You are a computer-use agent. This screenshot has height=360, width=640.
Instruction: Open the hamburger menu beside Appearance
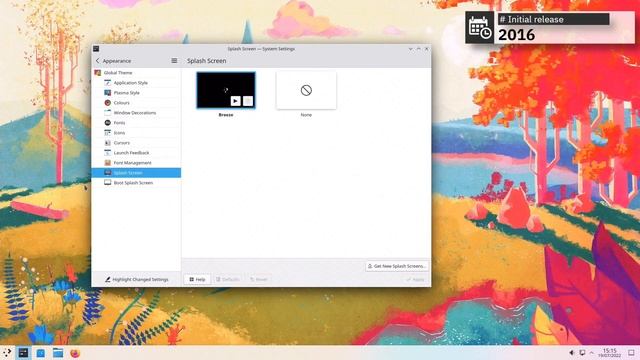pyautogui.click(x=174, y=61)
